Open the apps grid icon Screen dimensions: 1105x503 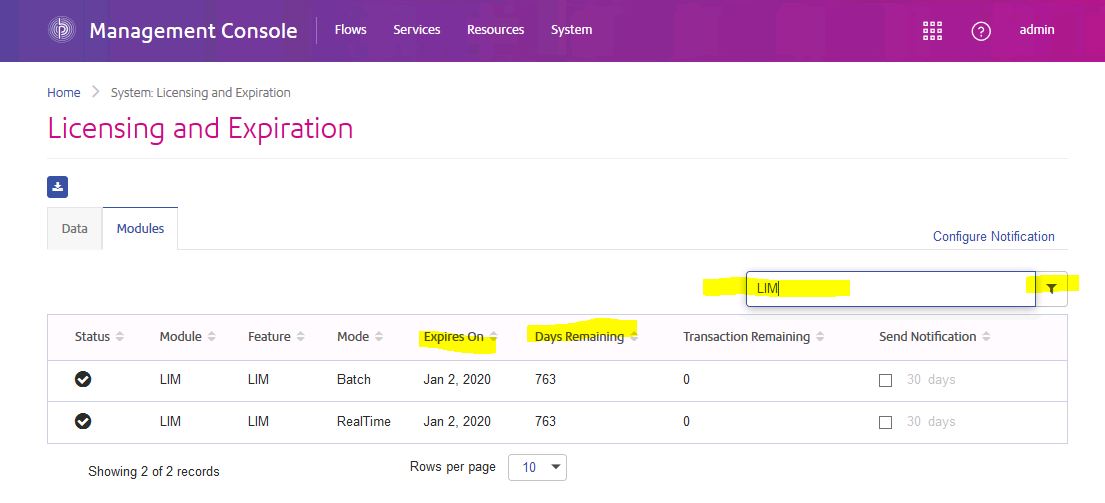coord(932,31)
